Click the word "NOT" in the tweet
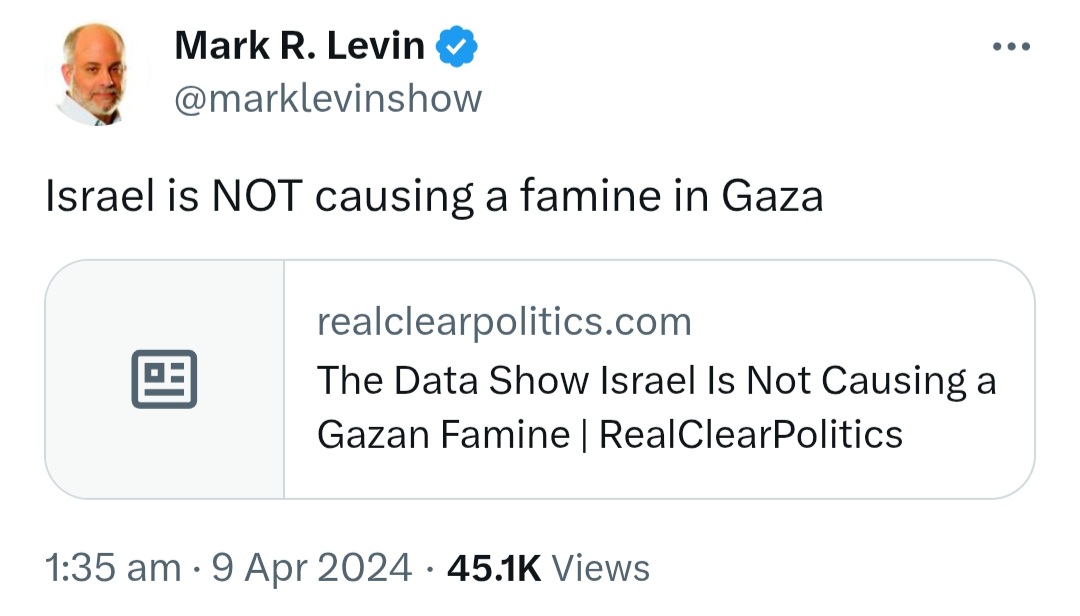The height and width of the screenshot is (616, 1080). (x=257, y=196)
